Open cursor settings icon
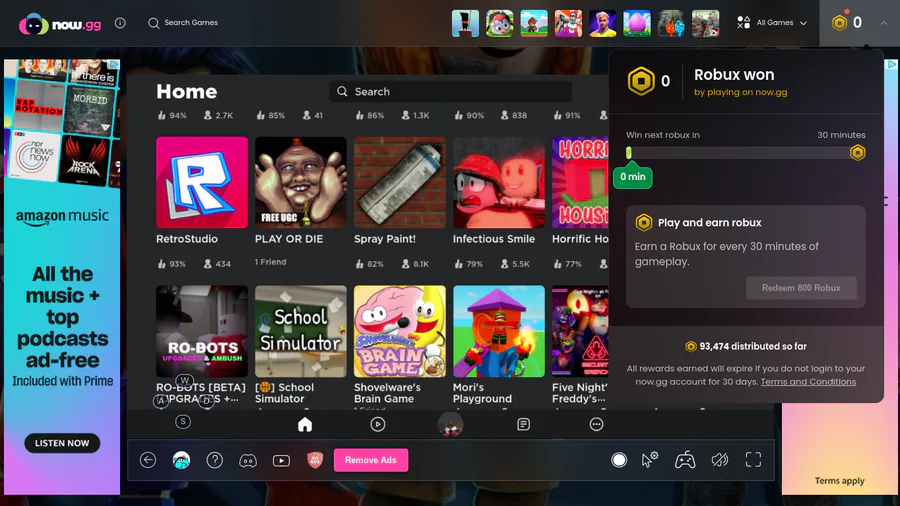The image size is (900, 506). coord(650,460)
